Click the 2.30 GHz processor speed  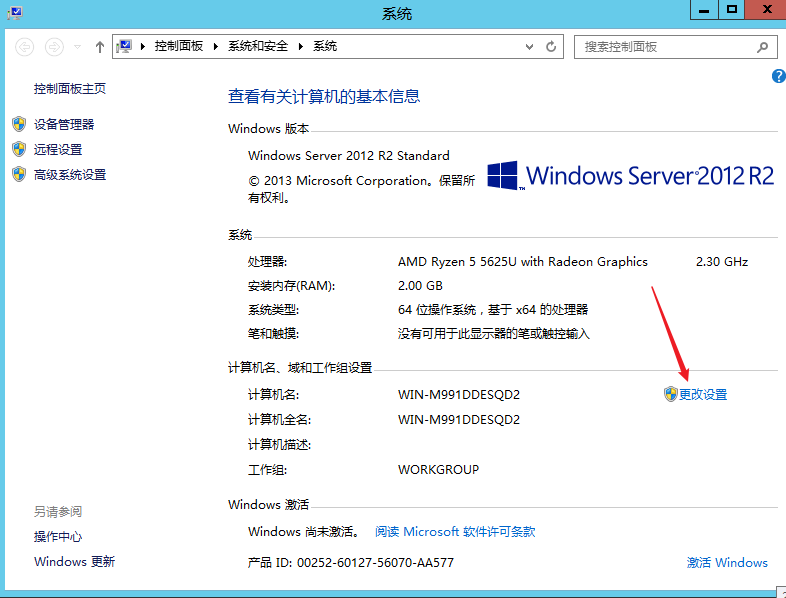[722, 262]
